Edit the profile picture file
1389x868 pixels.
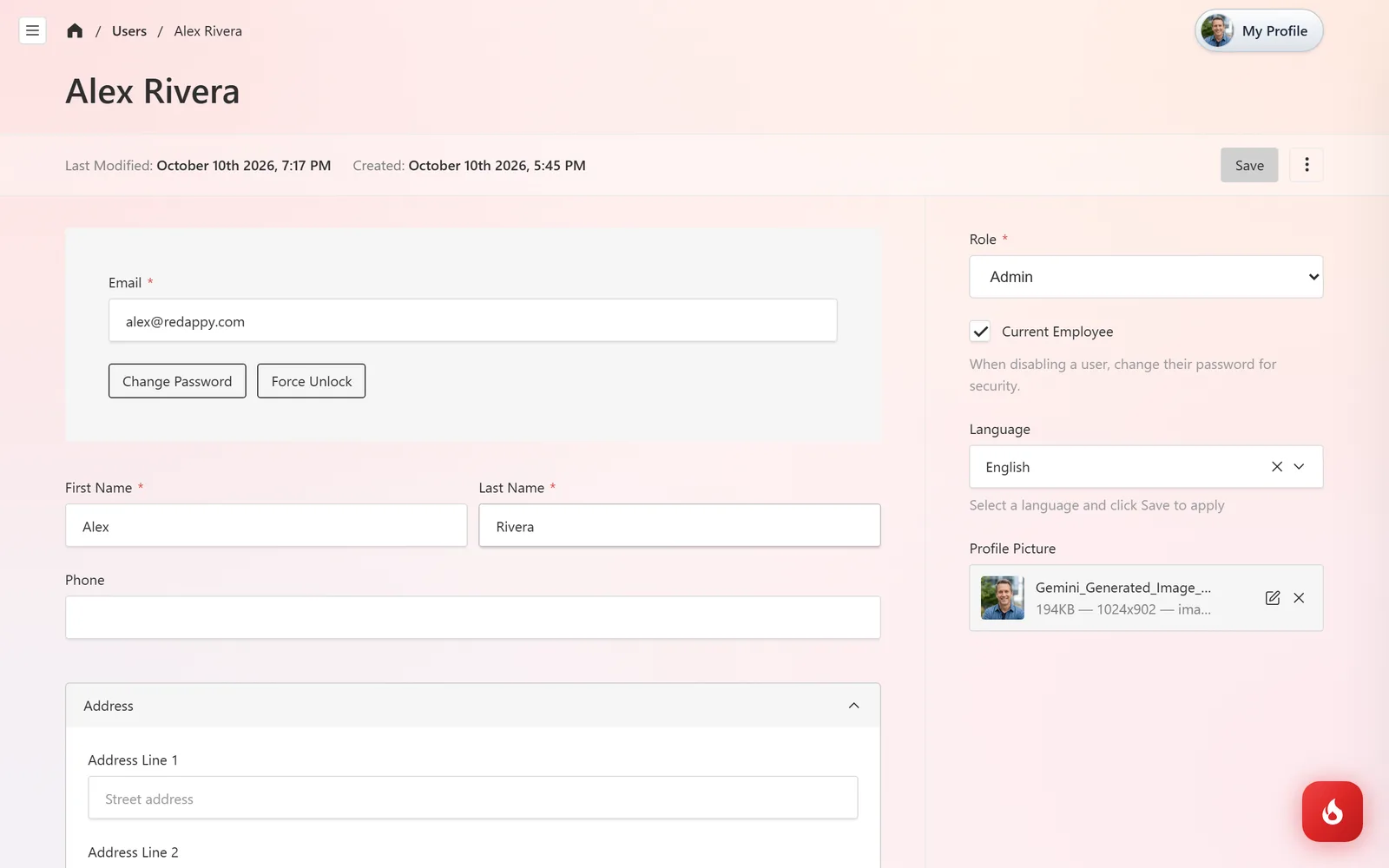coord(1273,598)
